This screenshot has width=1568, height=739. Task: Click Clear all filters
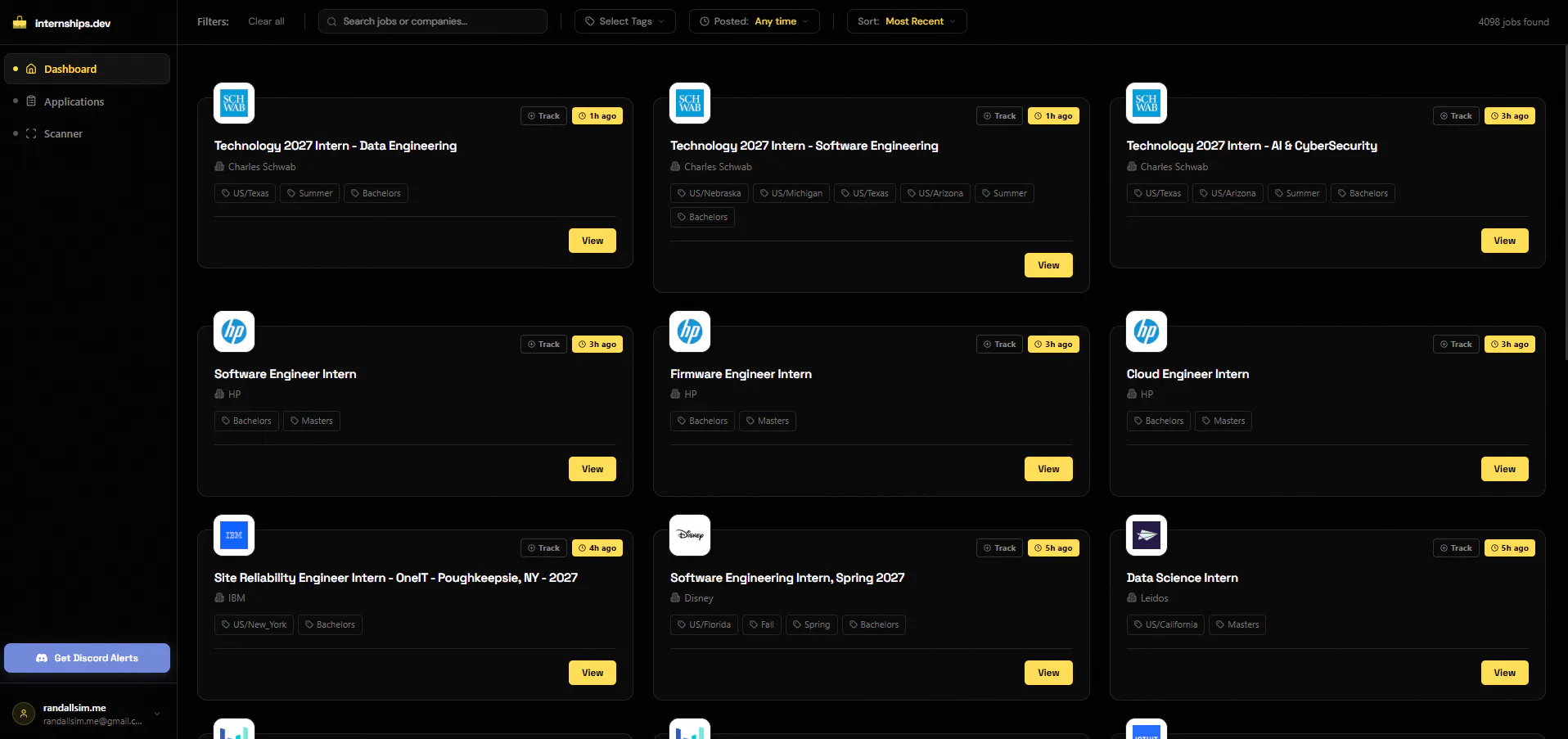(x=266, y=21)
